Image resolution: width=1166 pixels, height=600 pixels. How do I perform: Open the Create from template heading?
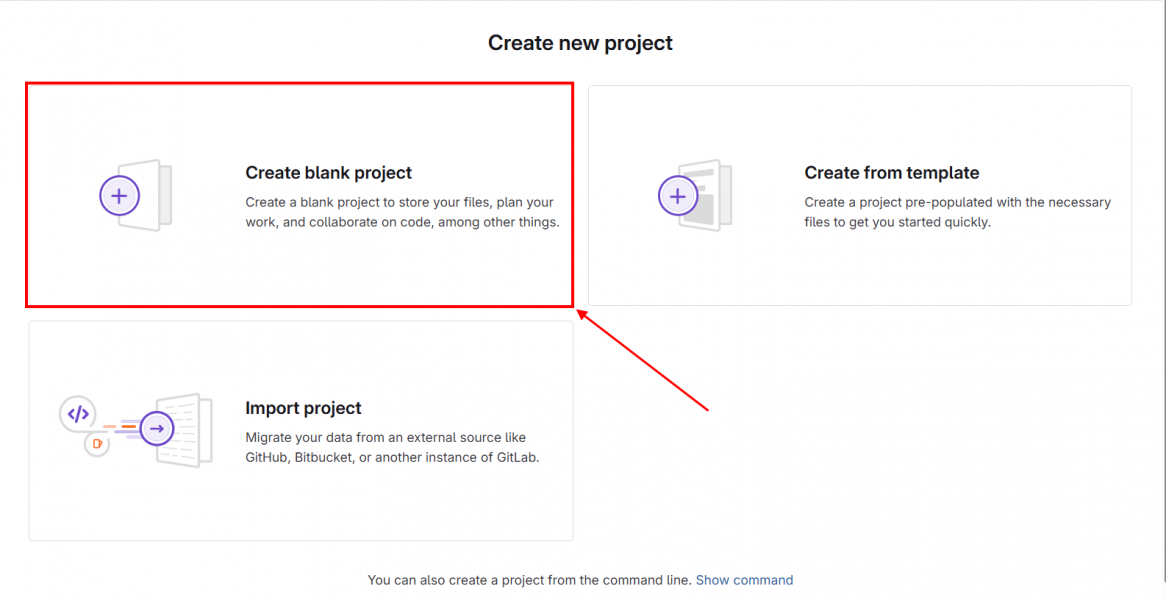tap(892, 173)
